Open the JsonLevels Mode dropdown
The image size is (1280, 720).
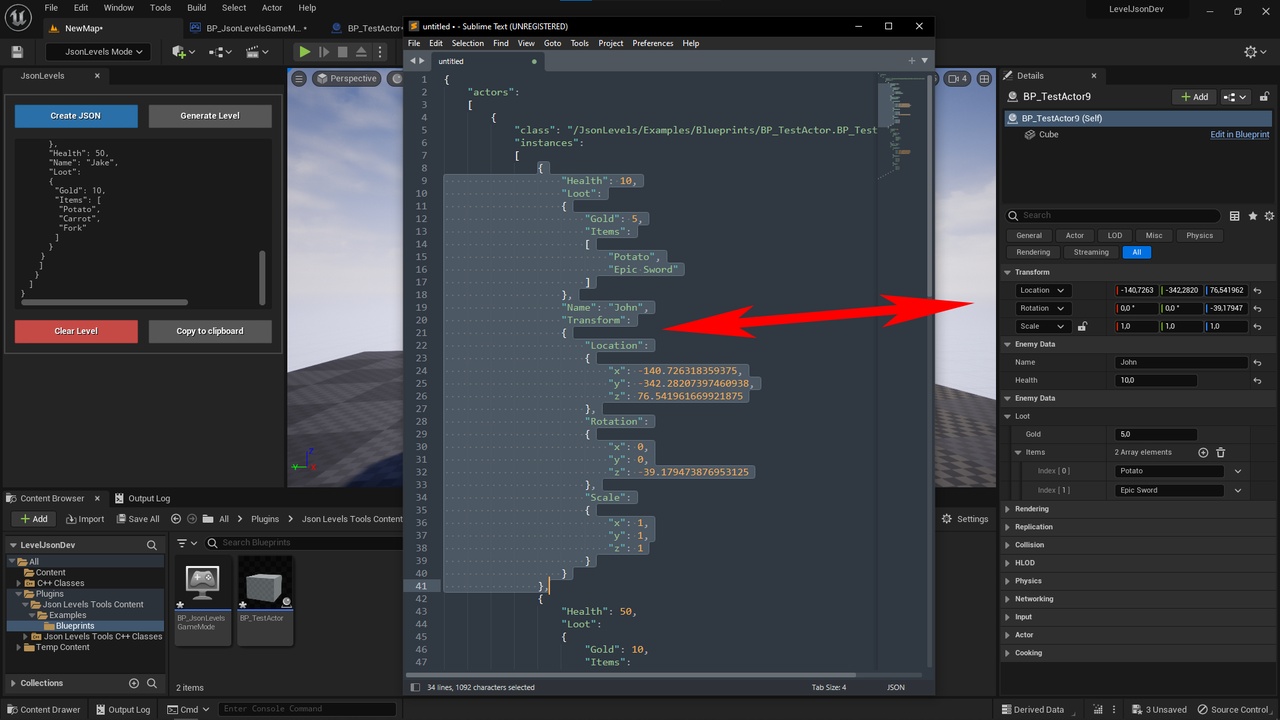pyautogui.click(x=97, y=52)
